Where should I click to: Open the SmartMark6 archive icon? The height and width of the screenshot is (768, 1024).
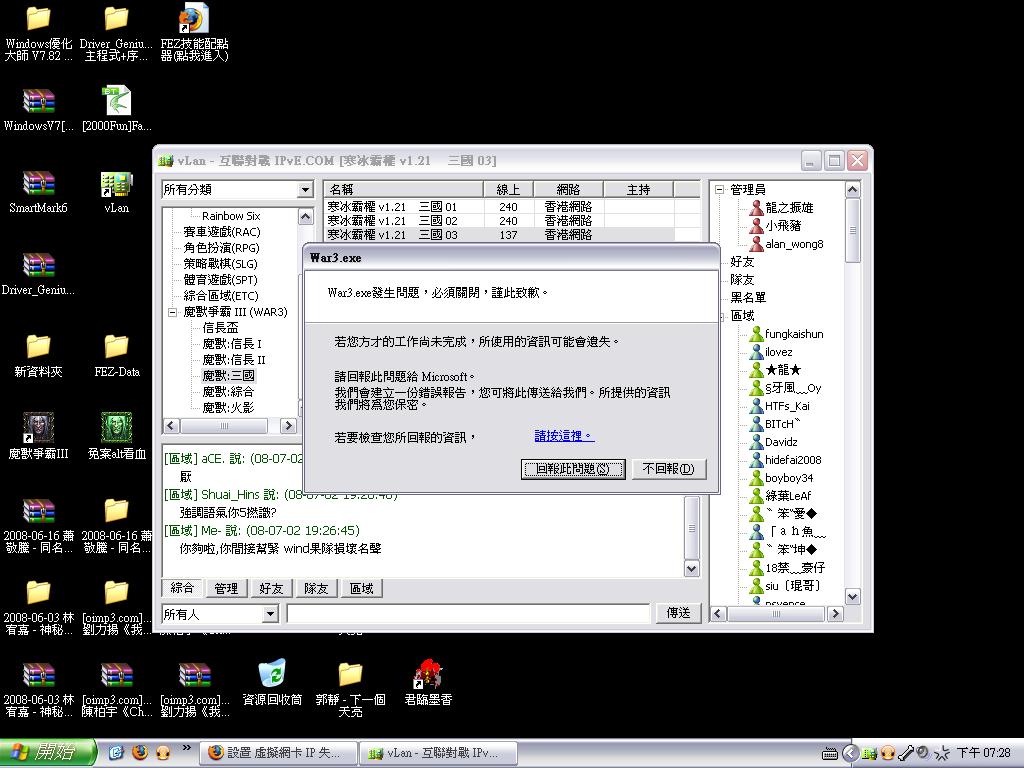(x=38, y=185)
